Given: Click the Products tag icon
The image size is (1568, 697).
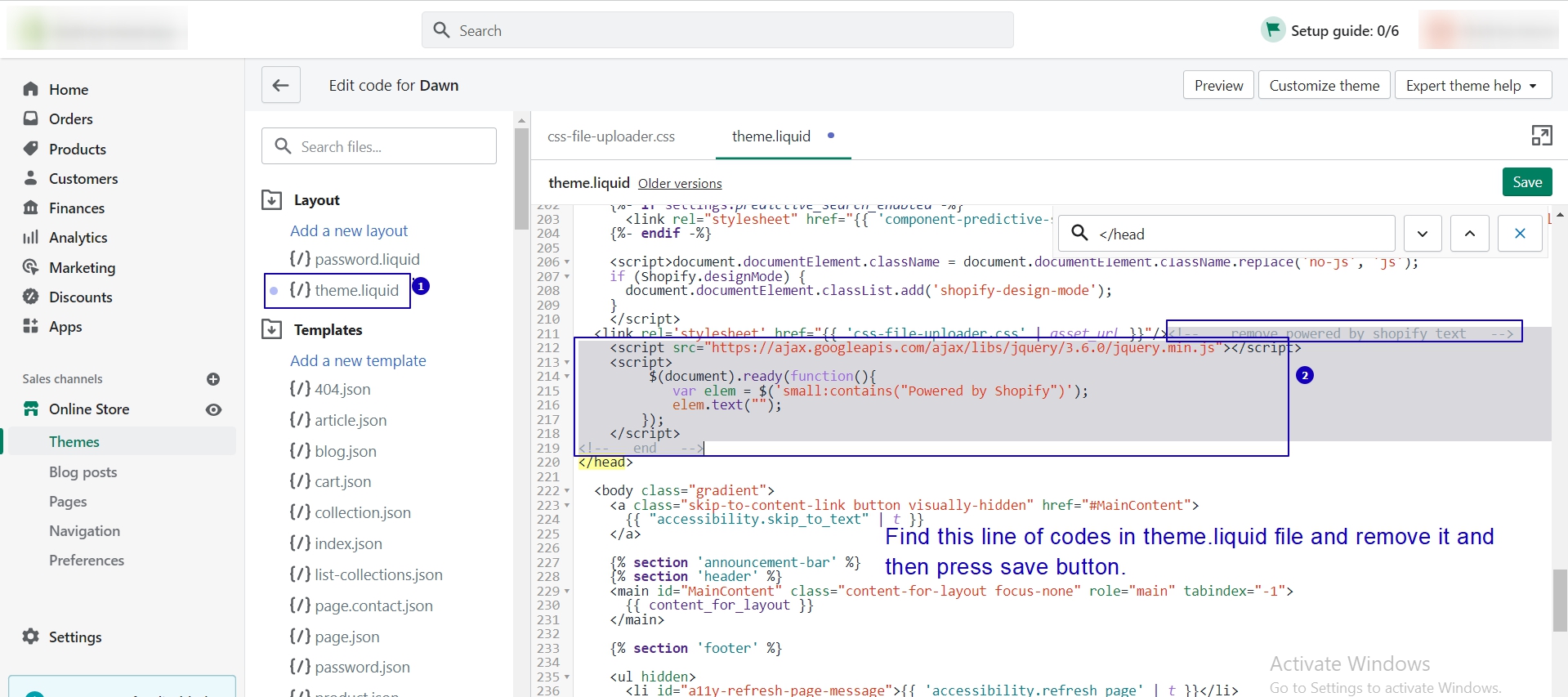Looking at the screenshot, I should 31,149.
